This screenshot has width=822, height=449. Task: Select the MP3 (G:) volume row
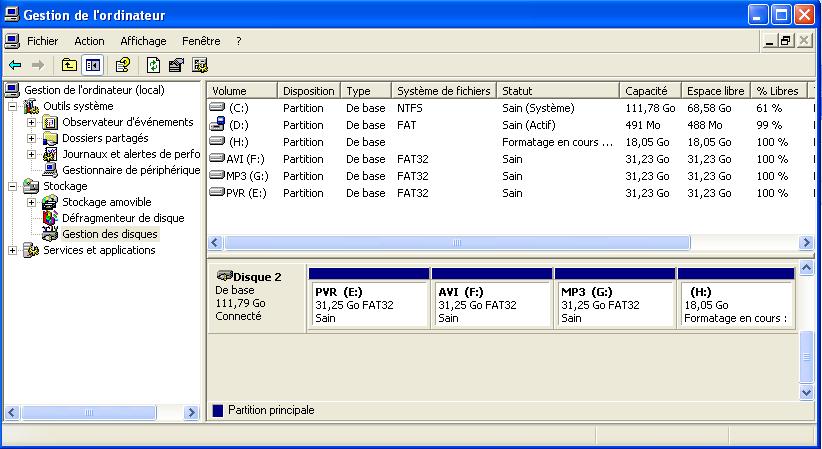(510, 176)
